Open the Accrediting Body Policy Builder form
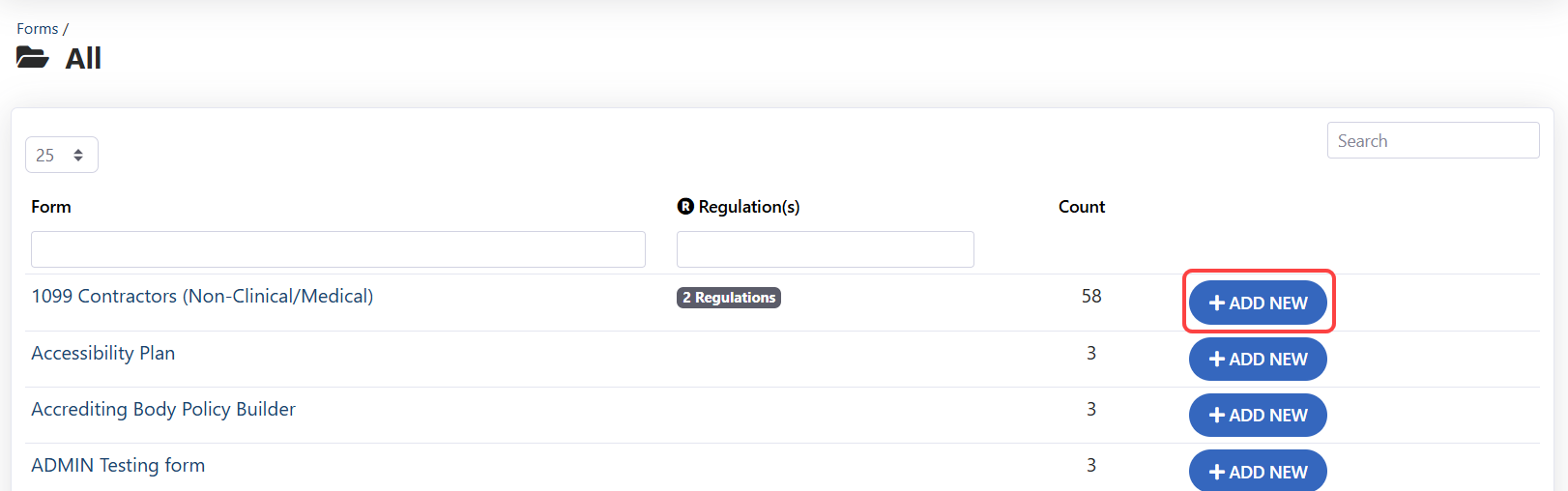This screenshot has width=1568, height=491. 163,409
